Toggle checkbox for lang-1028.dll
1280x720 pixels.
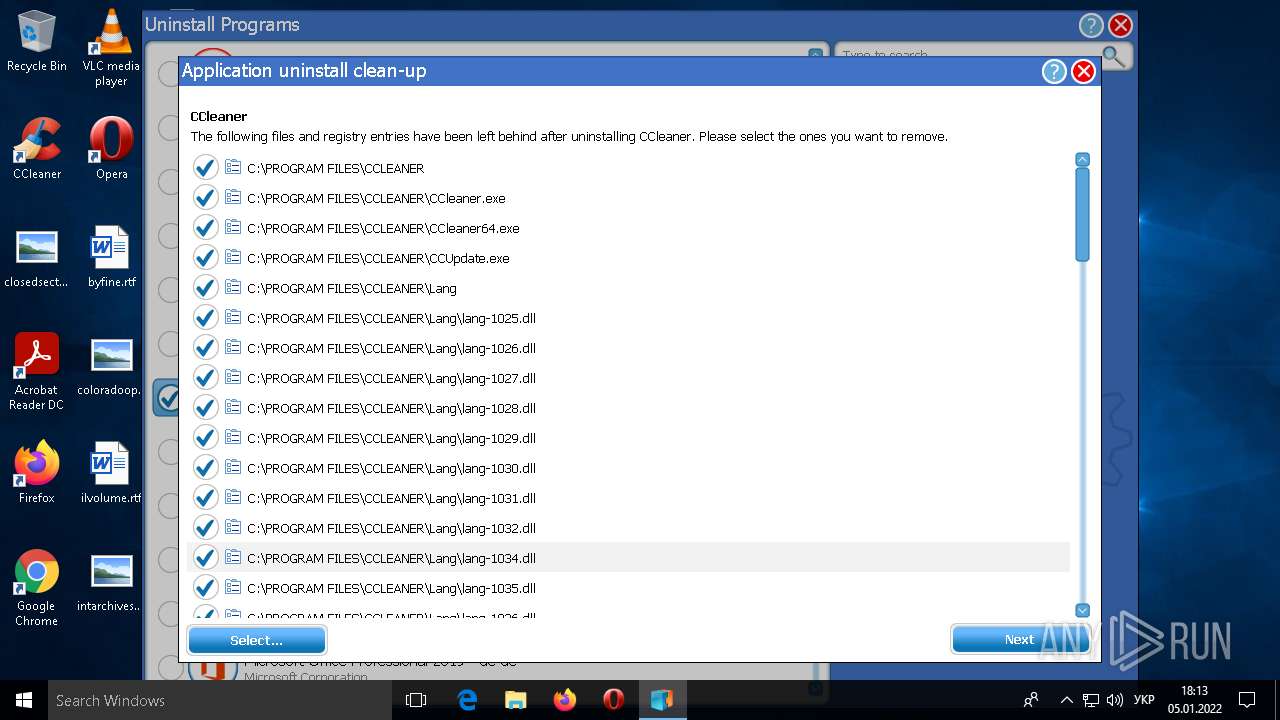205,407
